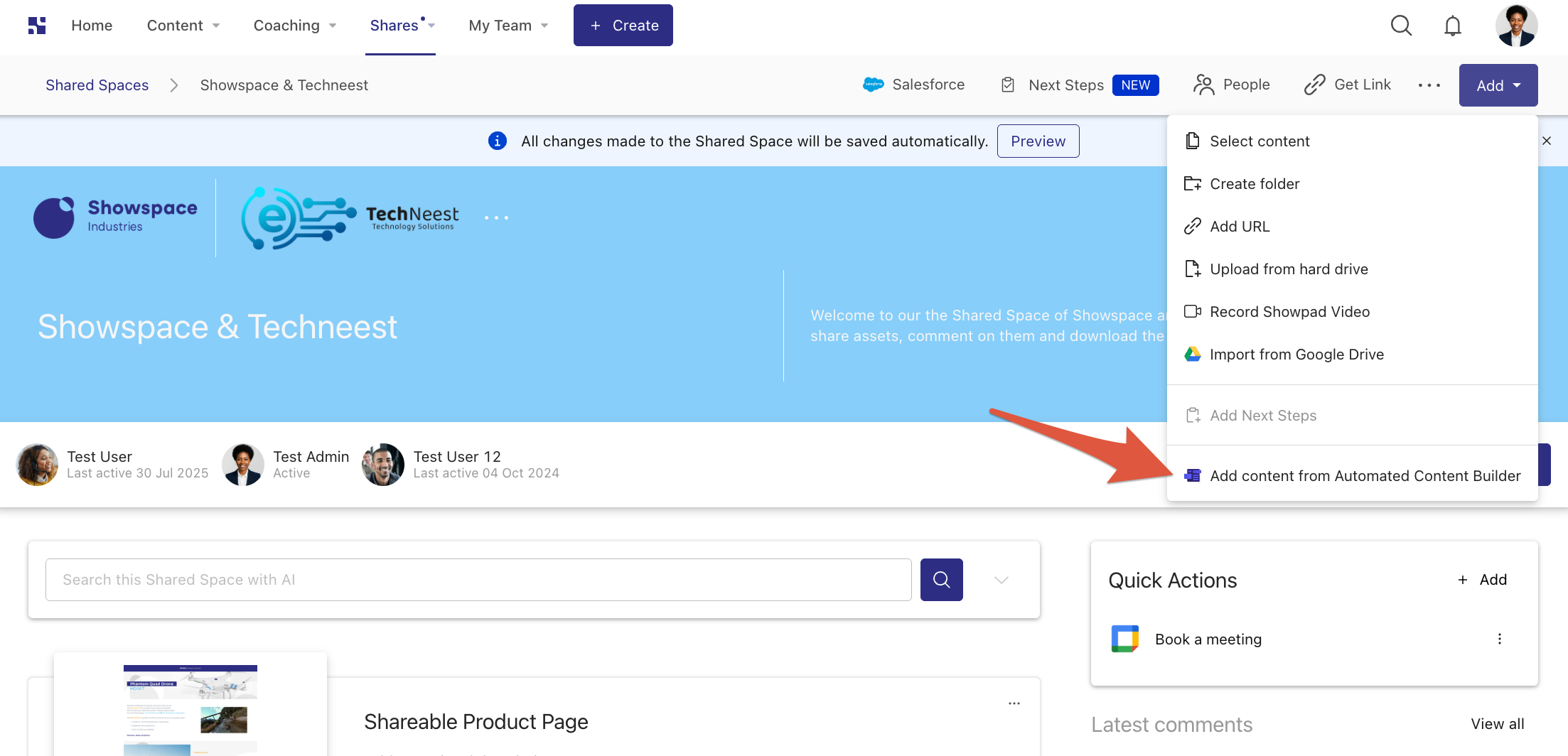Click the Book a meeting label
1568x756 pixels.
point(1208,639)
